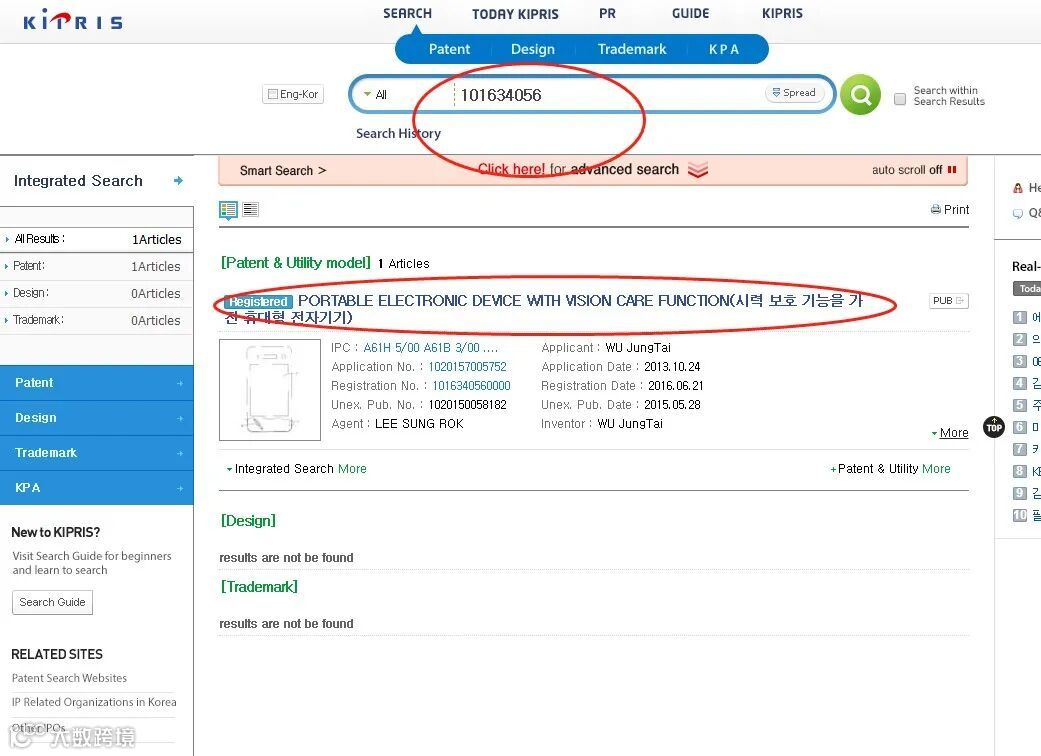Expand the Spread search box option
The width and height of the screenshot is (1041, 756).
(x=794, y=93)
